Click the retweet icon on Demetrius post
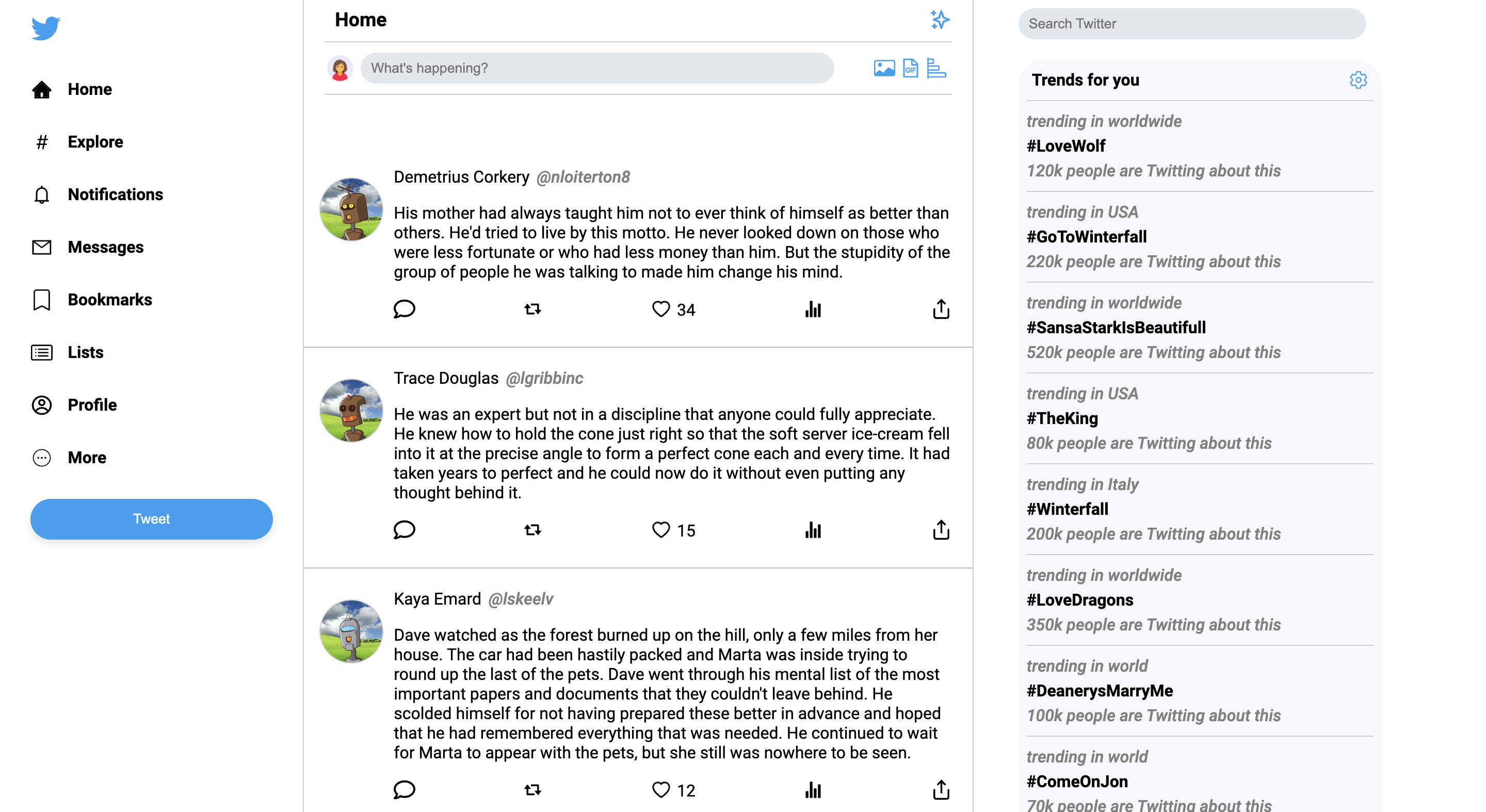The height and width of the screenshot is (812, 1486). point(532,308)
